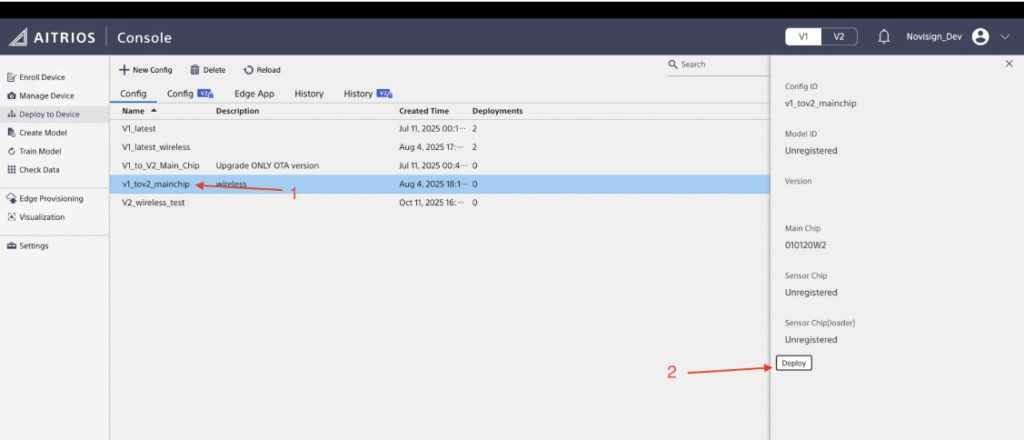Click the Delete trash icon
Image resolution: width=1024 pixels, height=440 pixels.
(195, 70)
